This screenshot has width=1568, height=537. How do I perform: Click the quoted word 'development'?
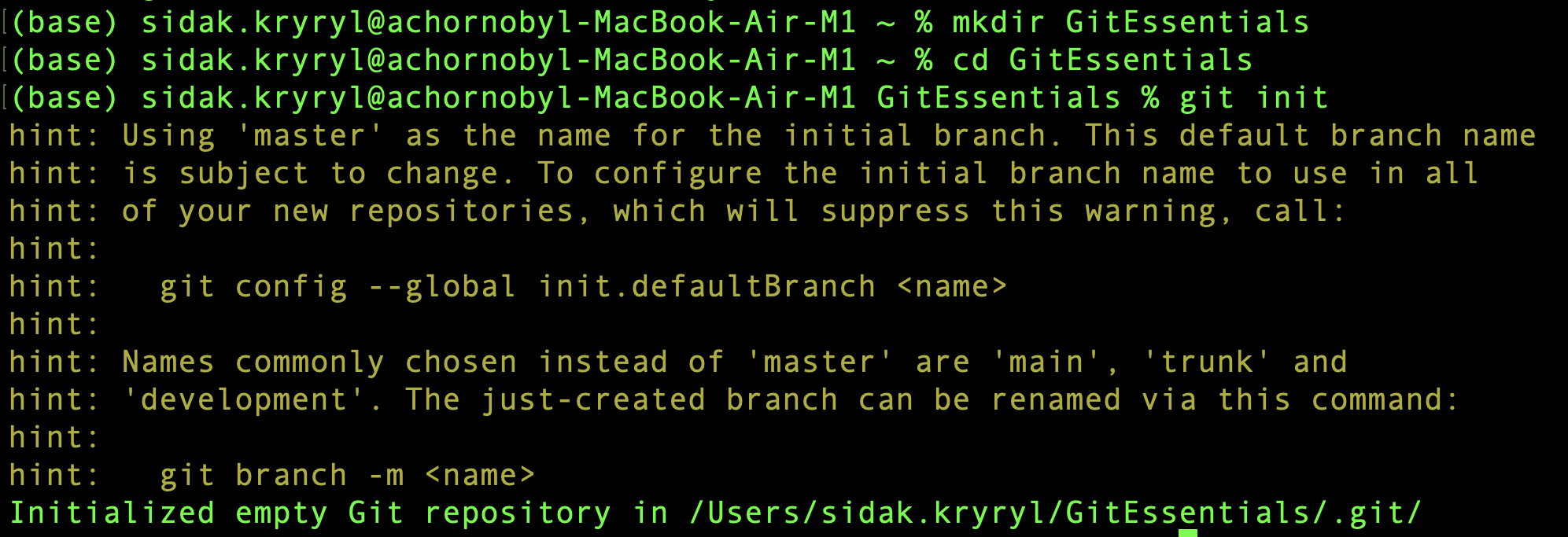pyautogui.click(x=243, y=400)
